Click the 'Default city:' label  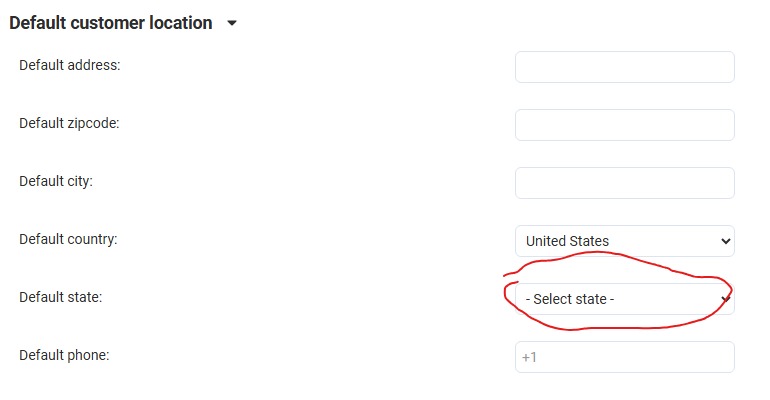coord(56,181)
